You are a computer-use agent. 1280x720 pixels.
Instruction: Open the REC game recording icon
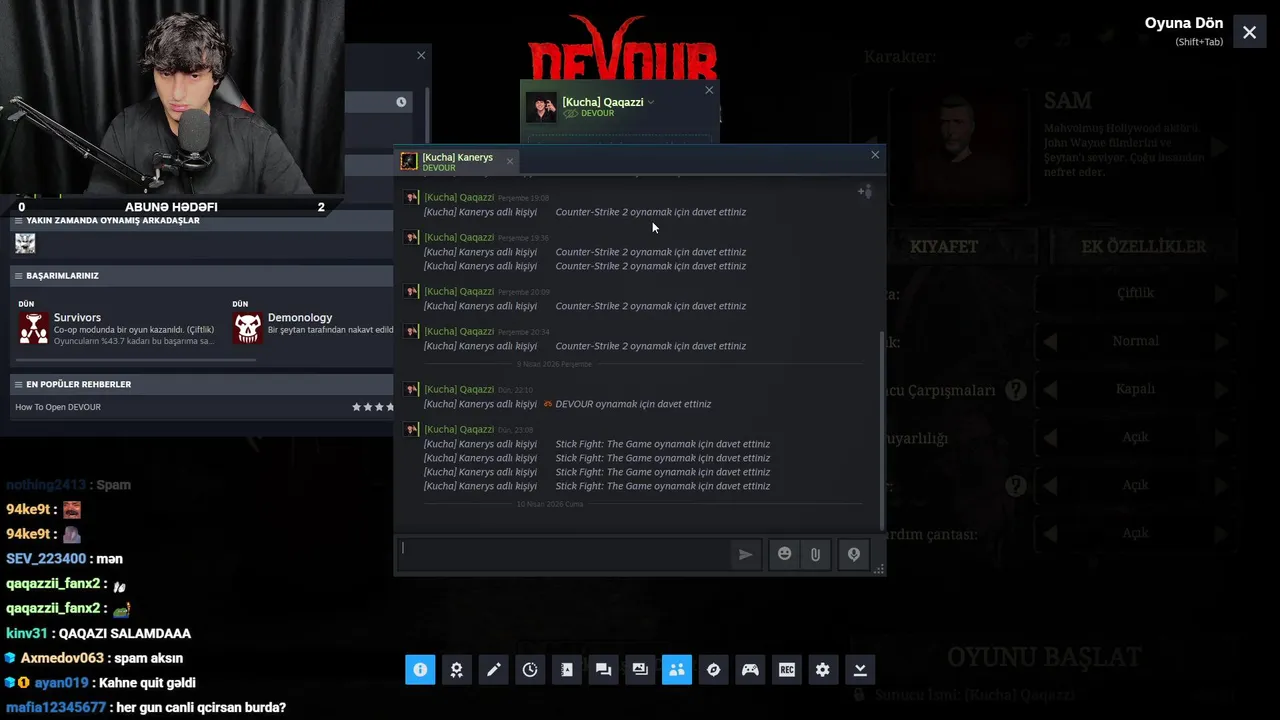787,670
